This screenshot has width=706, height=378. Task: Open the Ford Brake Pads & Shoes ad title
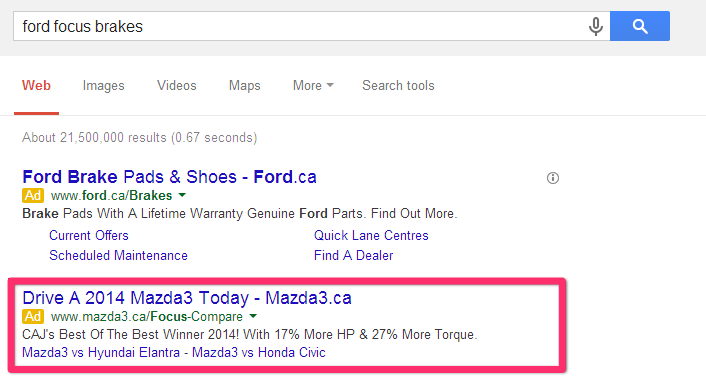click(x=169, y=177)
